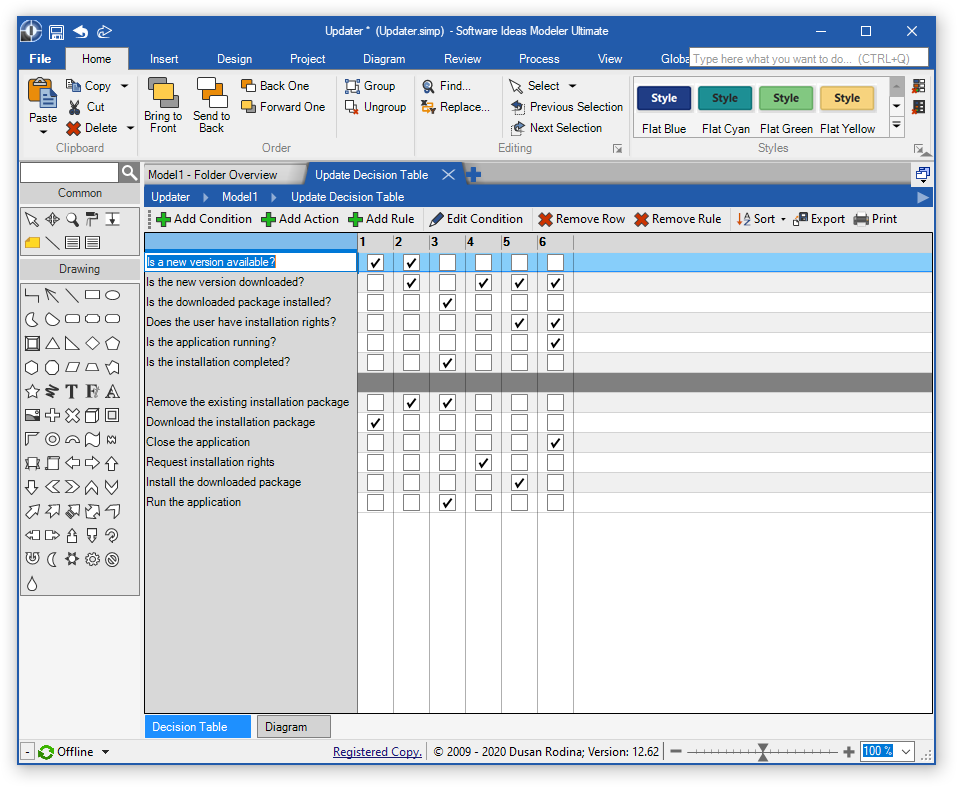Select the ellipse shape in Drawing palette
Image resolution: width=957 pixels, height=787 pixels.
point(112,296)
